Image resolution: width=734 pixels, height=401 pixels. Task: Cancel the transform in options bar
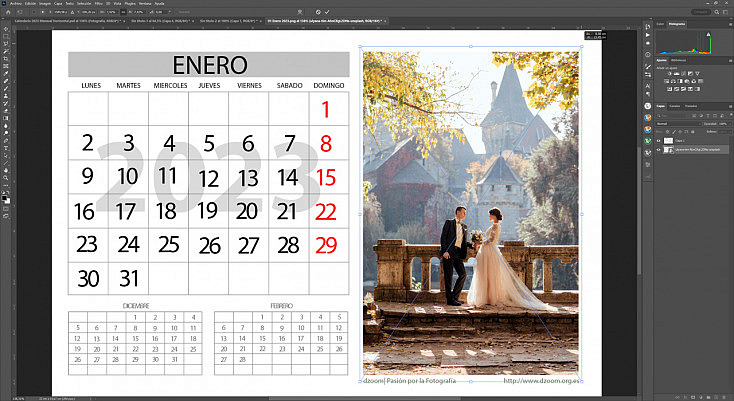pyautogui.click(x=318, y=12)
